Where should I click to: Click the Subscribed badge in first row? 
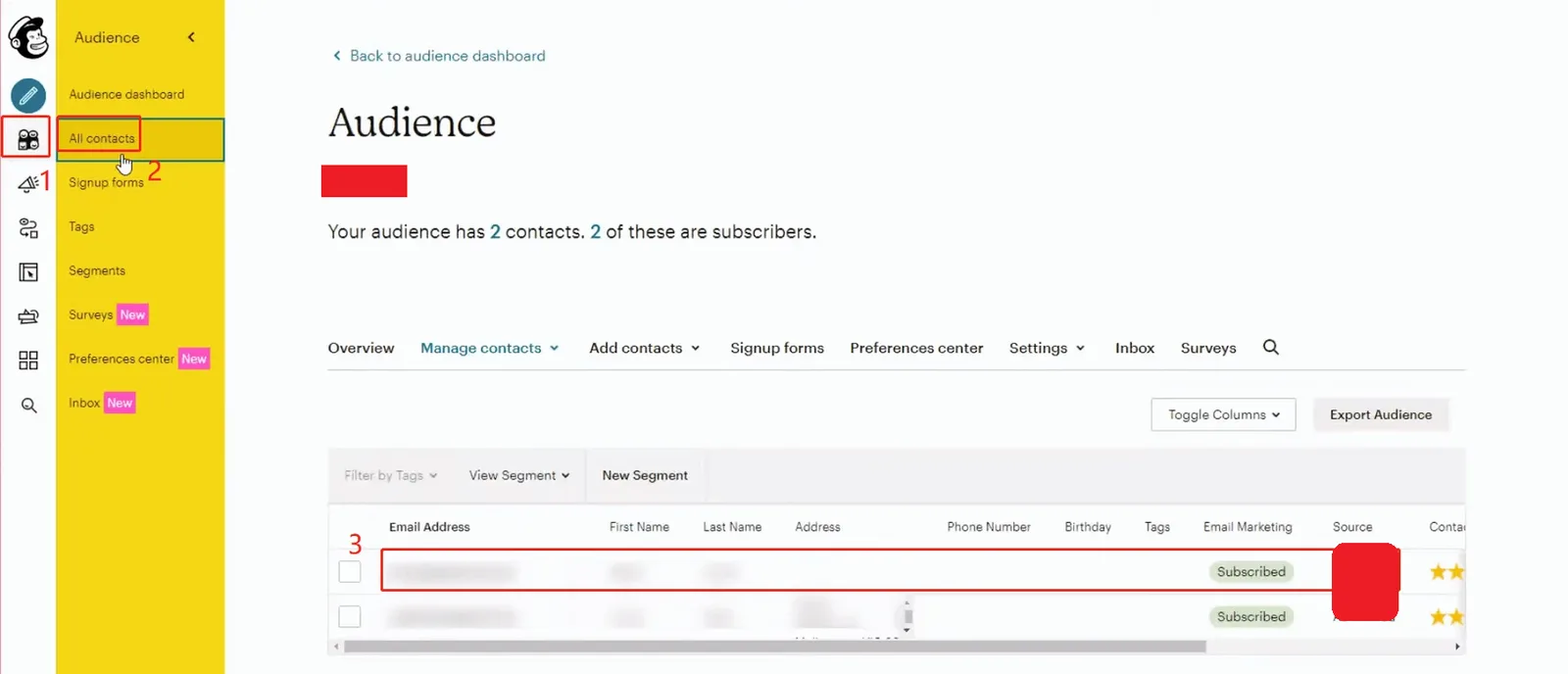1251,571
